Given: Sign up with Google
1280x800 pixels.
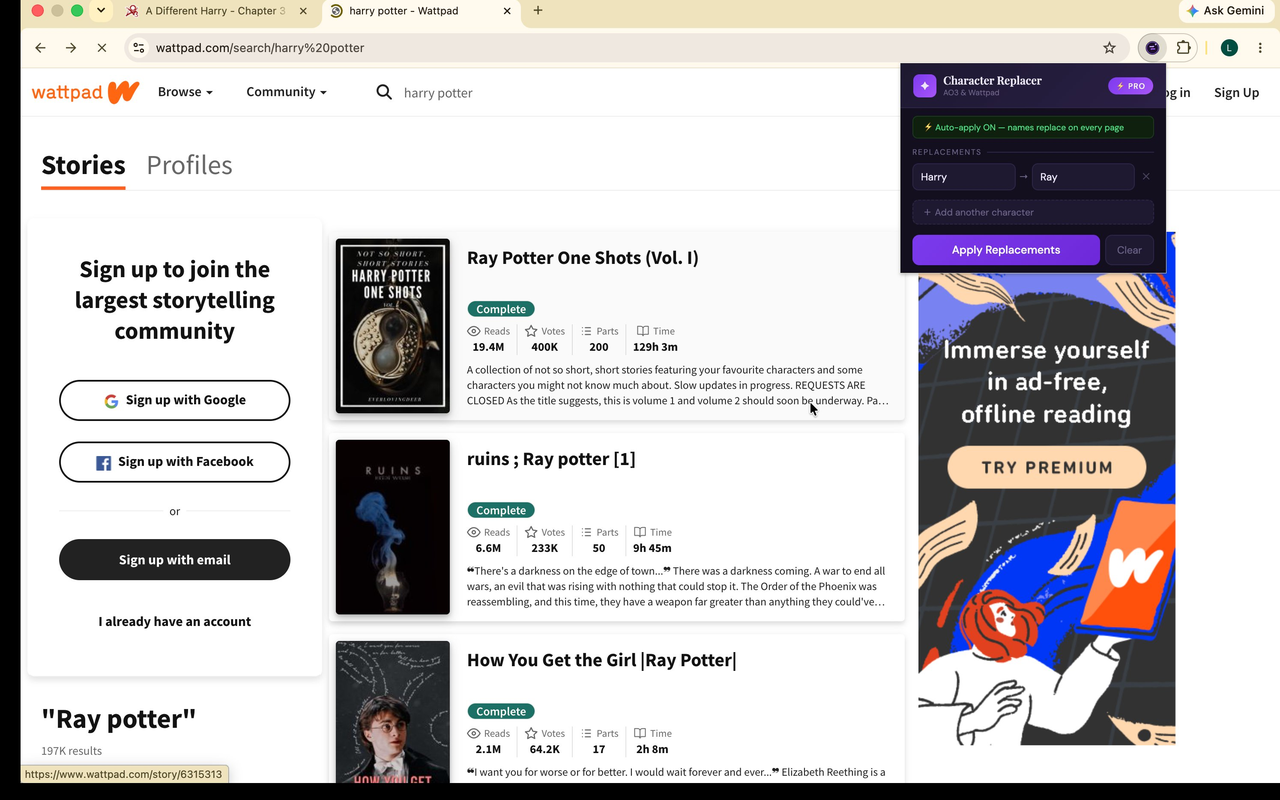Looking at the screenshot, I should 175,400.
